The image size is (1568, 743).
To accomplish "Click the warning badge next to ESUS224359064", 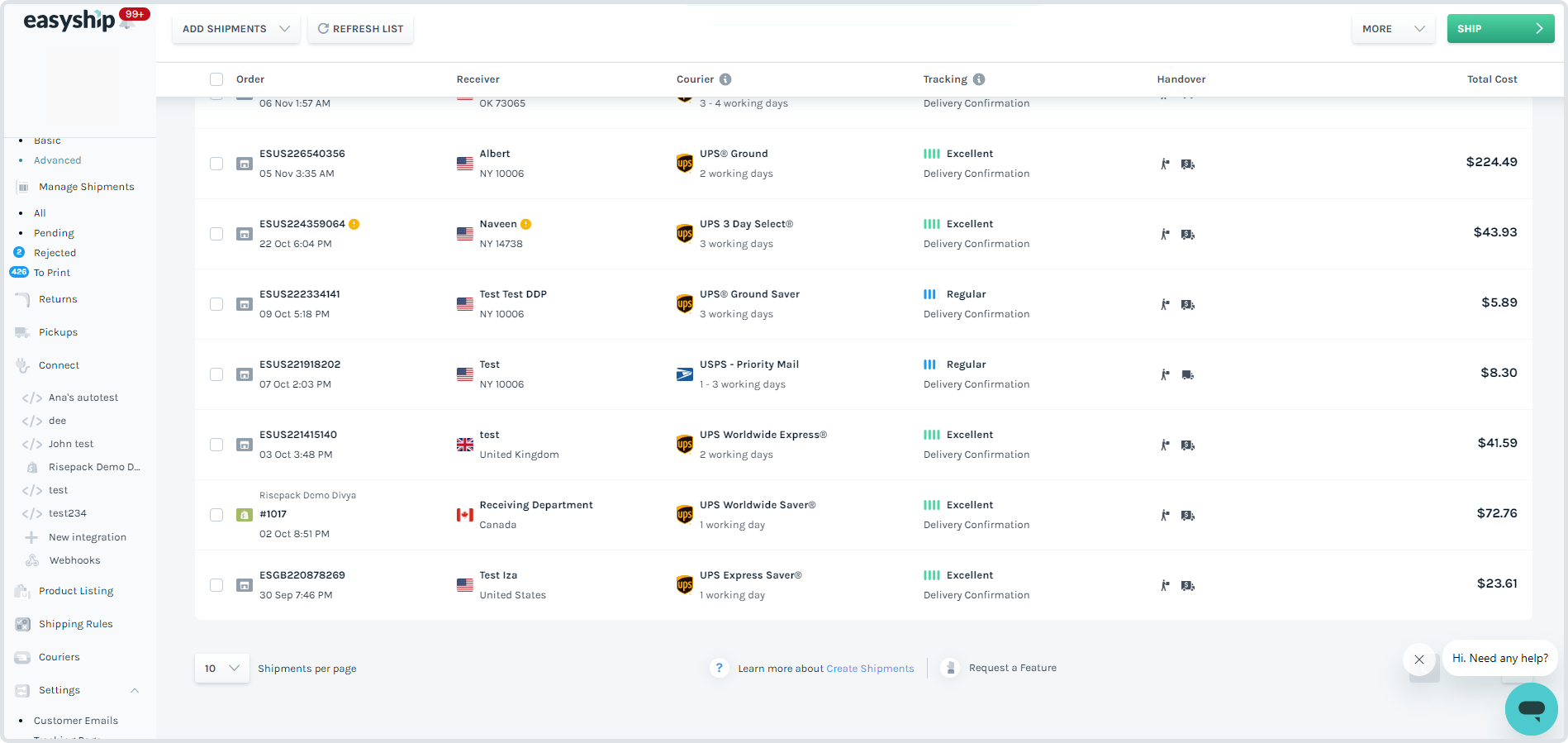I will tap(354, 224).
